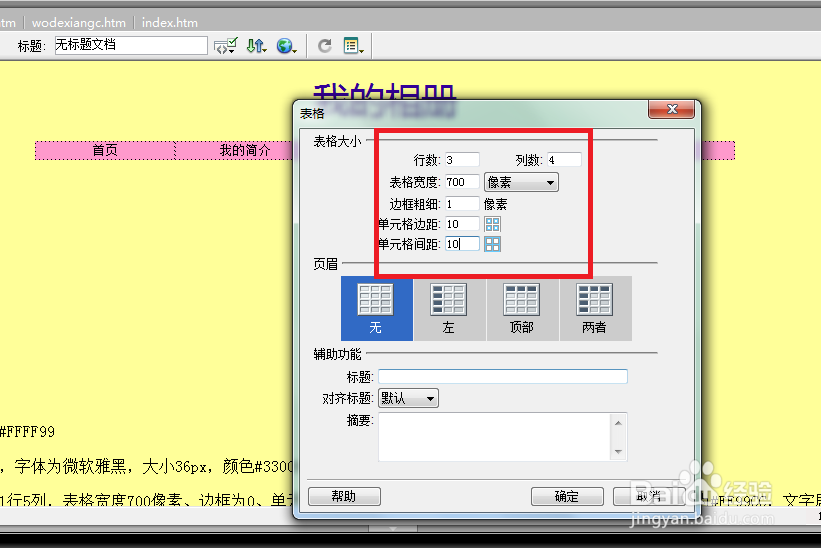Click the 辅助功能 标题 input field
Screen dimensions: 821x548
tap(503, 376)
